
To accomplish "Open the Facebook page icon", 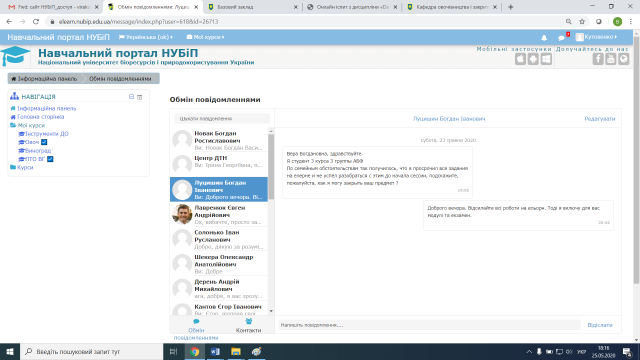I will coord(598,59).
